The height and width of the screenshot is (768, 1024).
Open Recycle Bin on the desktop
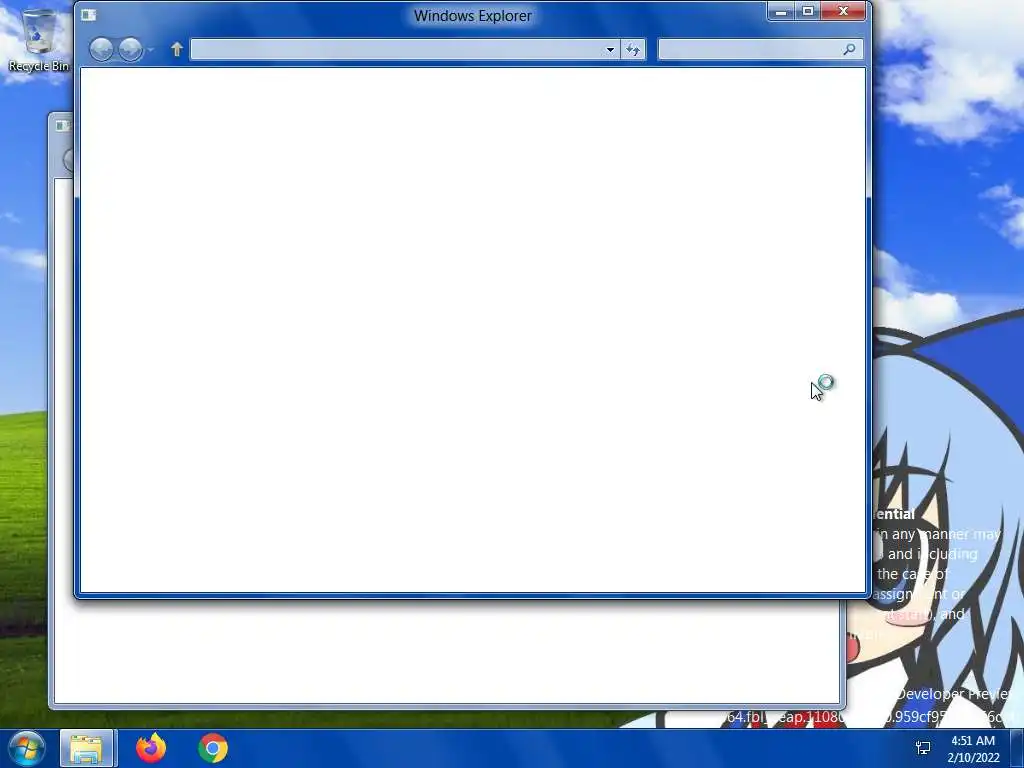pyautogui.click(x=39, y=40)
